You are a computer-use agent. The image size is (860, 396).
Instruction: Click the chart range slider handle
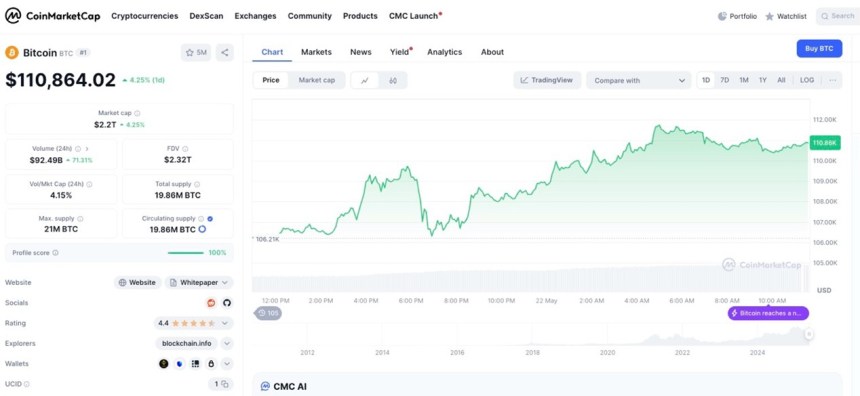click(809, 333)
